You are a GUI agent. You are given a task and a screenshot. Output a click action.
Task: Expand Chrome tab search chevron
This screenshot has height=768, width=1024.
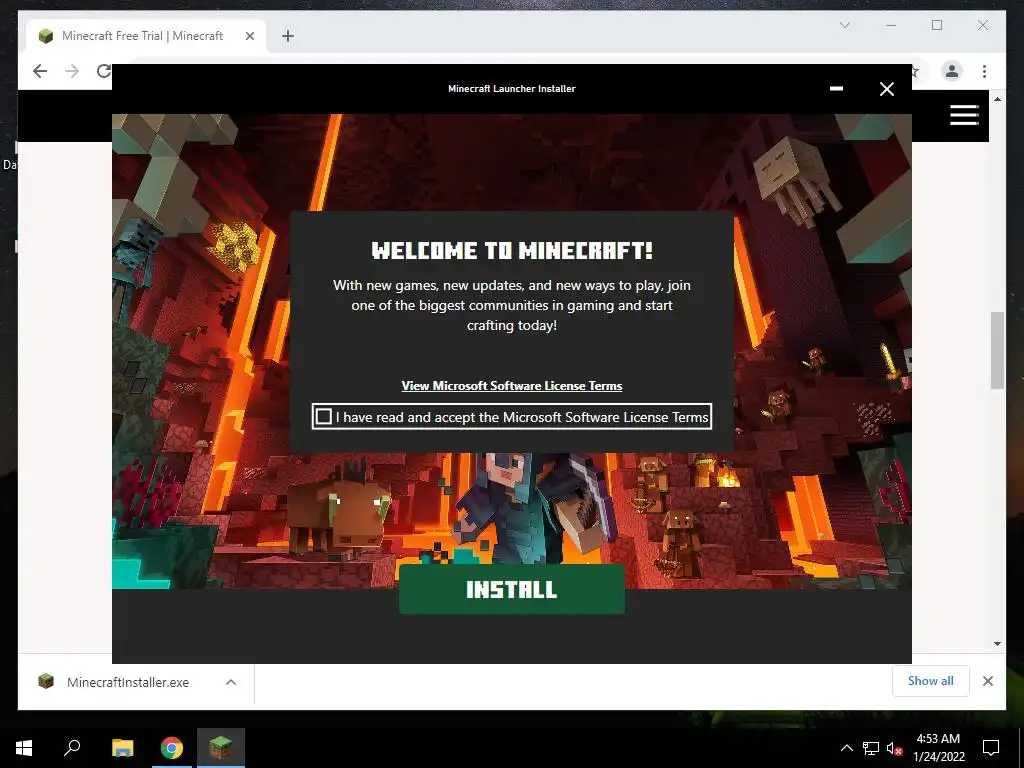click(x=844, y=25)
